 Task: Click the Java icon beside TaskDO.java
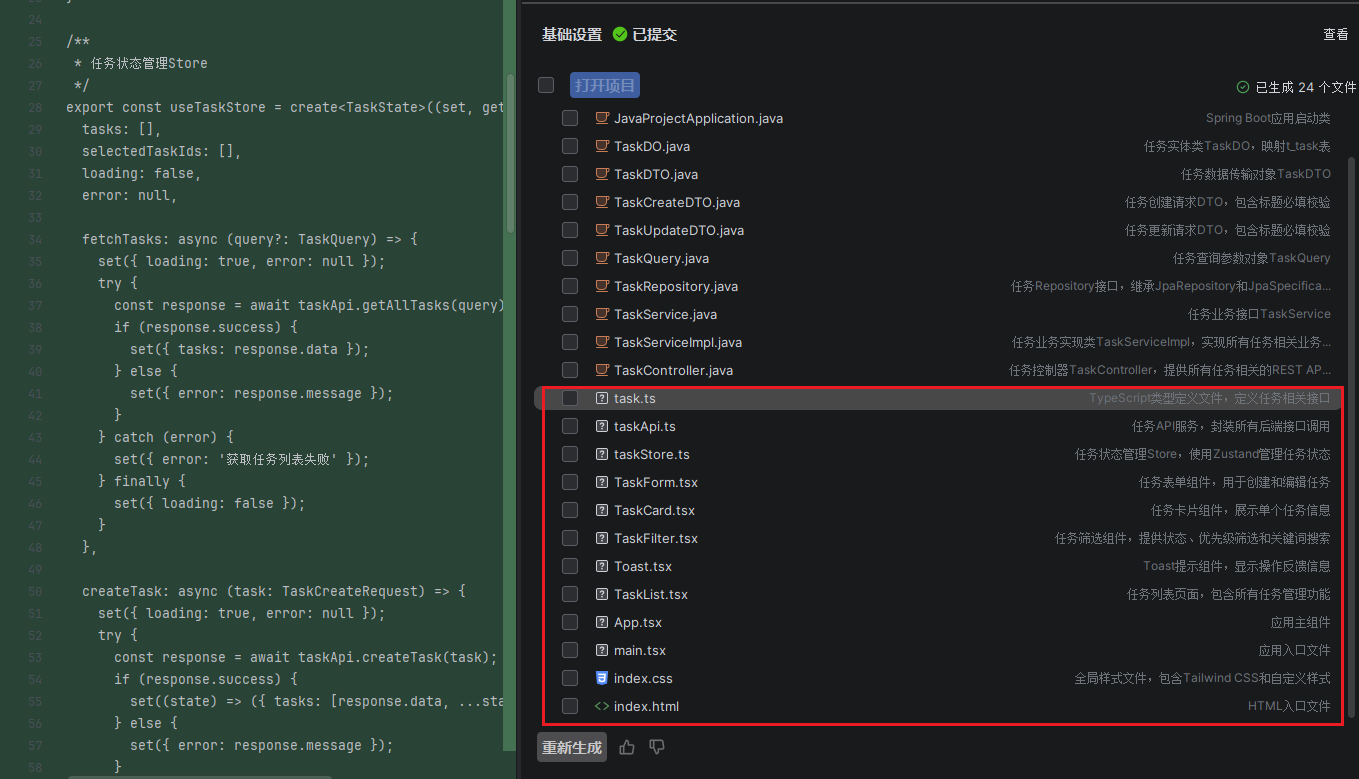click(x=602, y=146)
